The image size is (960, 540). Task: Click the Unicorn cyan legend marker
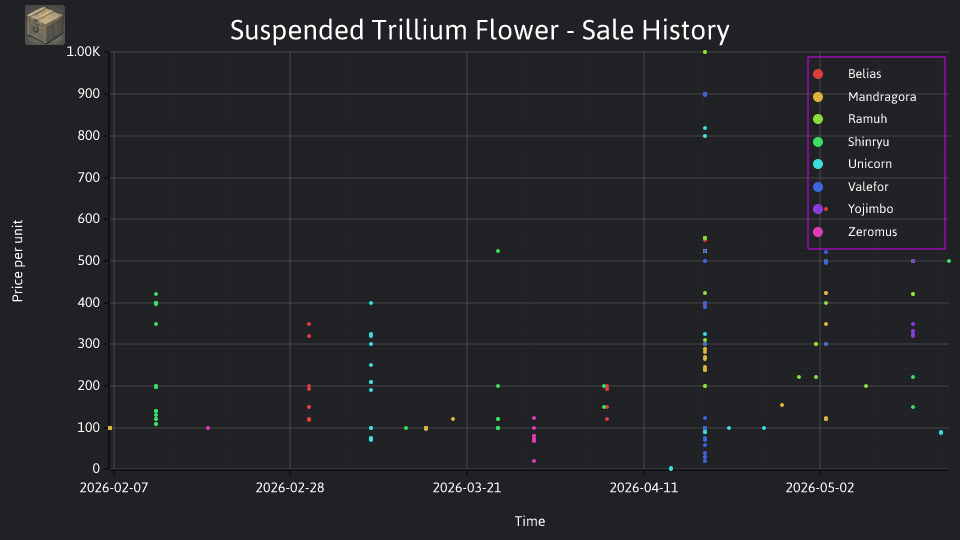[818, 164]
